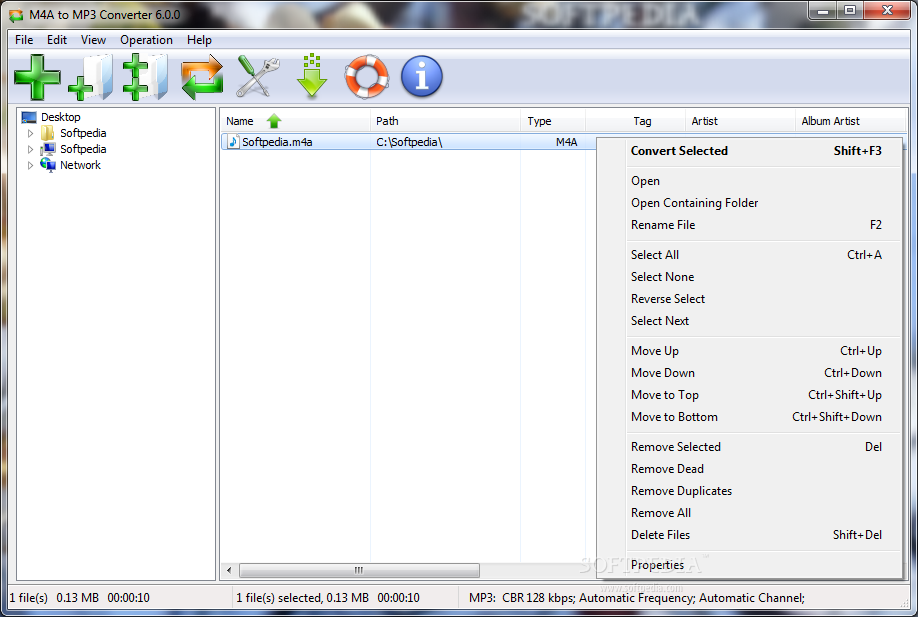
Task: Choose Rename File menu entry
Action: point(749,225)
